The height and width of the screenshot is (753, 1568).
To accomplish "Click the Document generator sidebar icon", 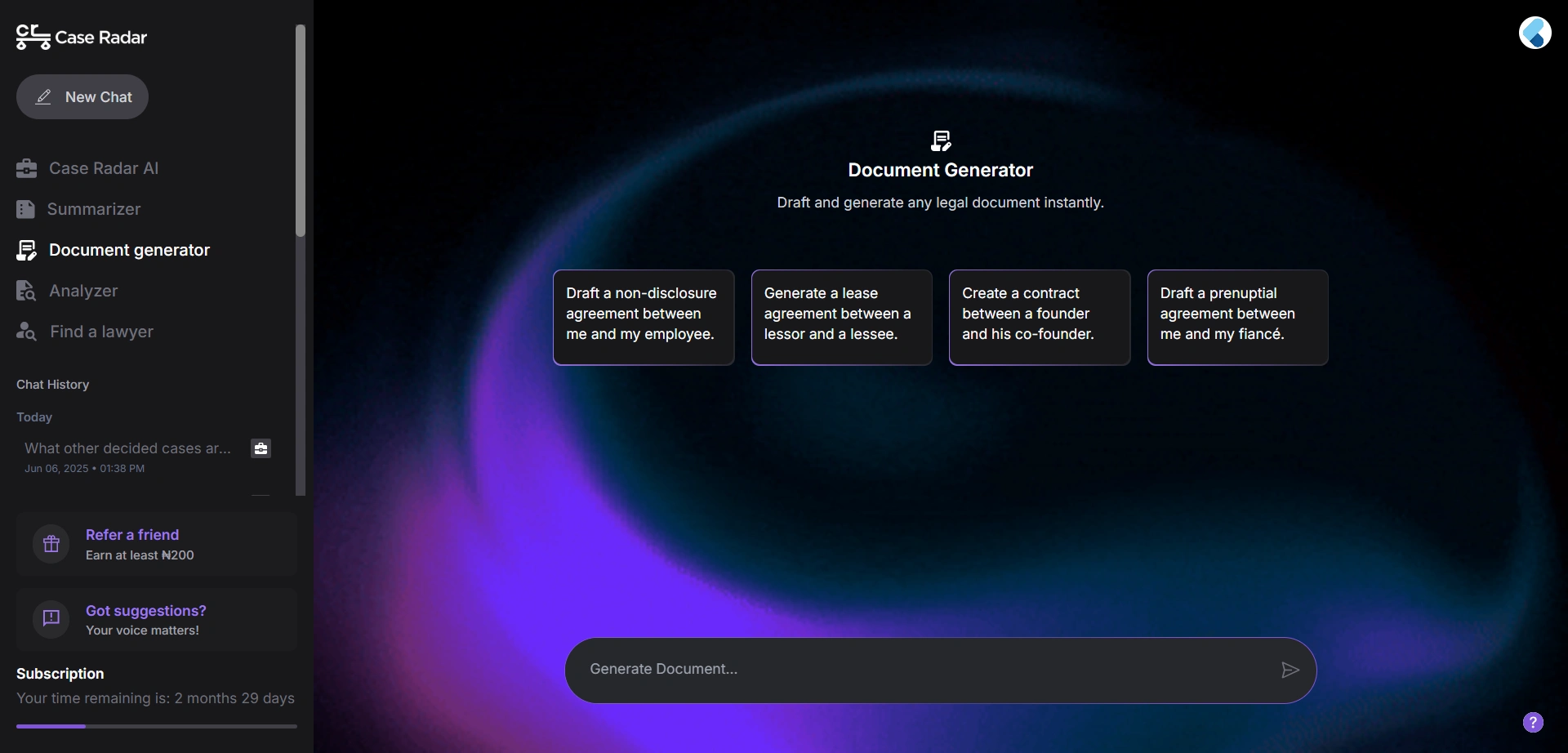I will pyautogui.click(x=26, y=250).
